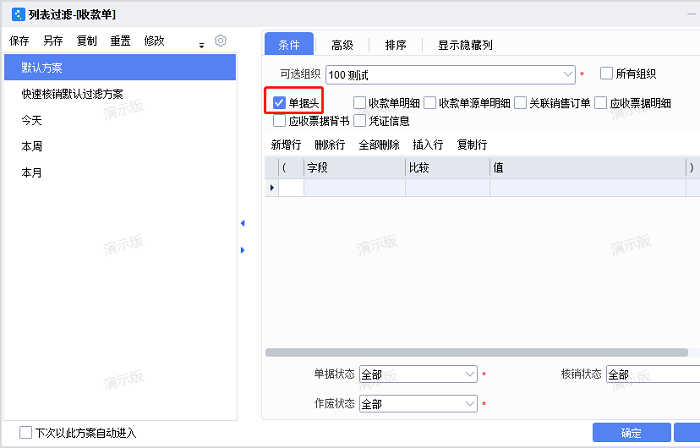
Task: Click the right-pointing splitter arrow
Action: [x=242, y=249]
